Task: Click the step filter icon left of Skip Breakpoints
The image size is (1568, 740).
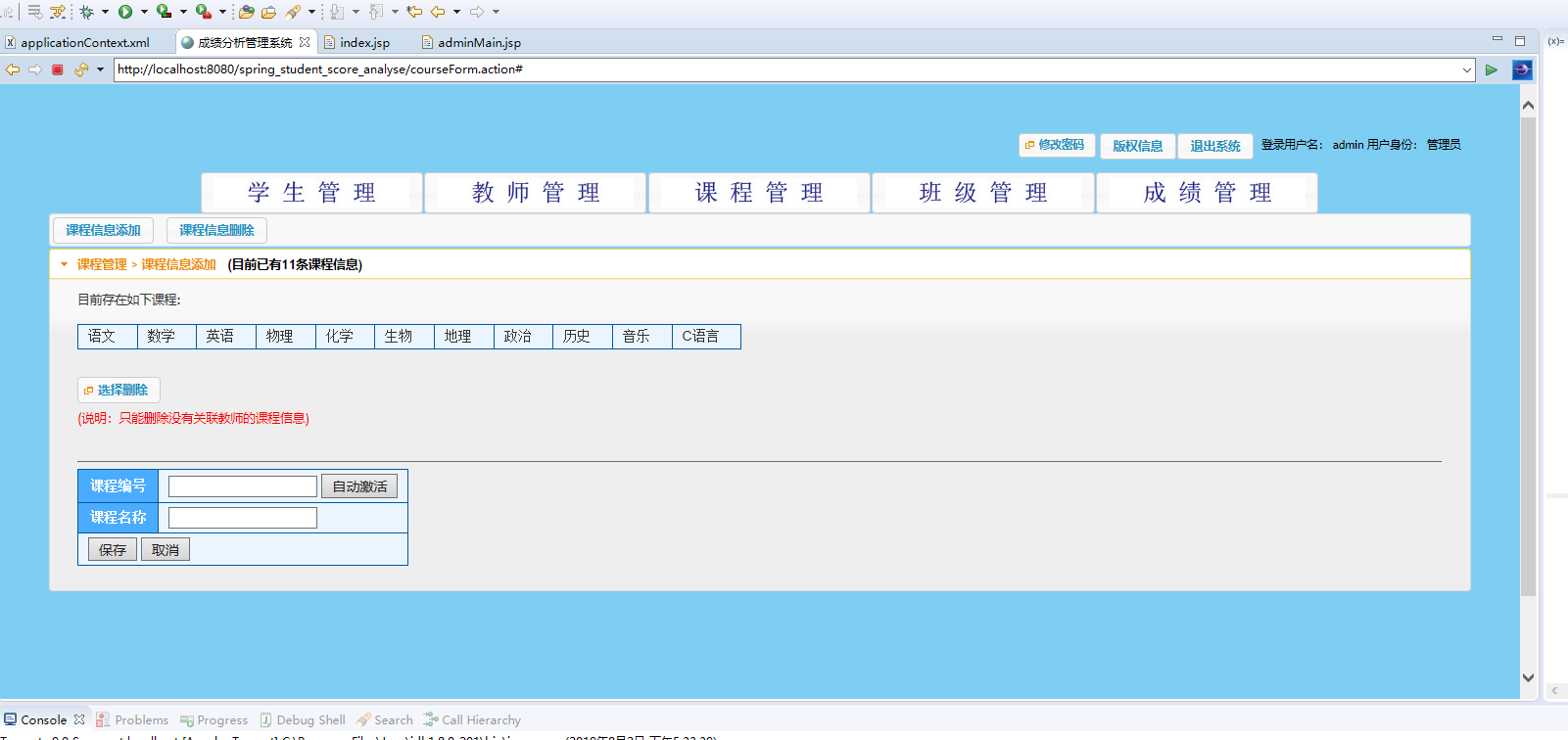Action: (34, 12)
